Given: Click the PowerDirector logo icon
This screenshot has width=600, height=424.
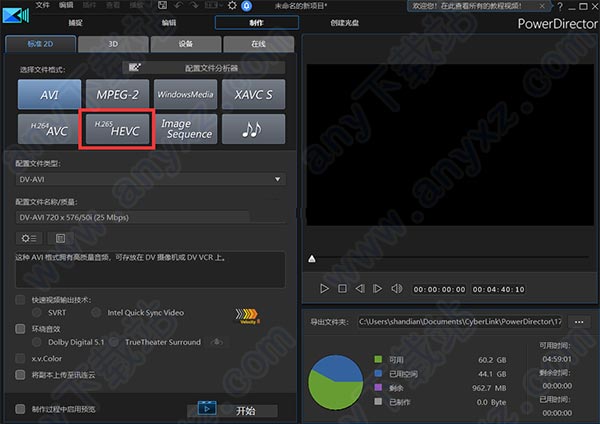Looking at the screenshot, I should click(16, 15).
